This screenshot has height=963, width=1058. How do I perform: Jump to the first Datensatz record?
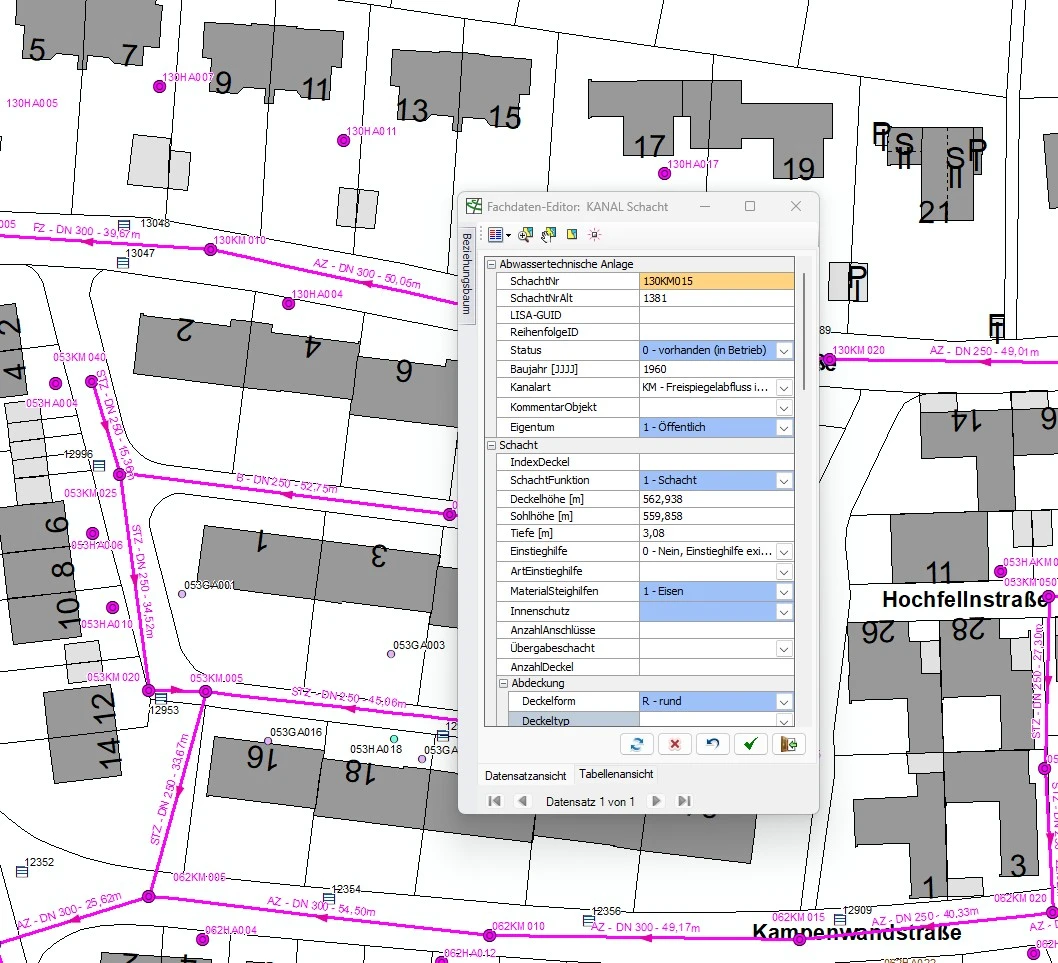[493, 801]
